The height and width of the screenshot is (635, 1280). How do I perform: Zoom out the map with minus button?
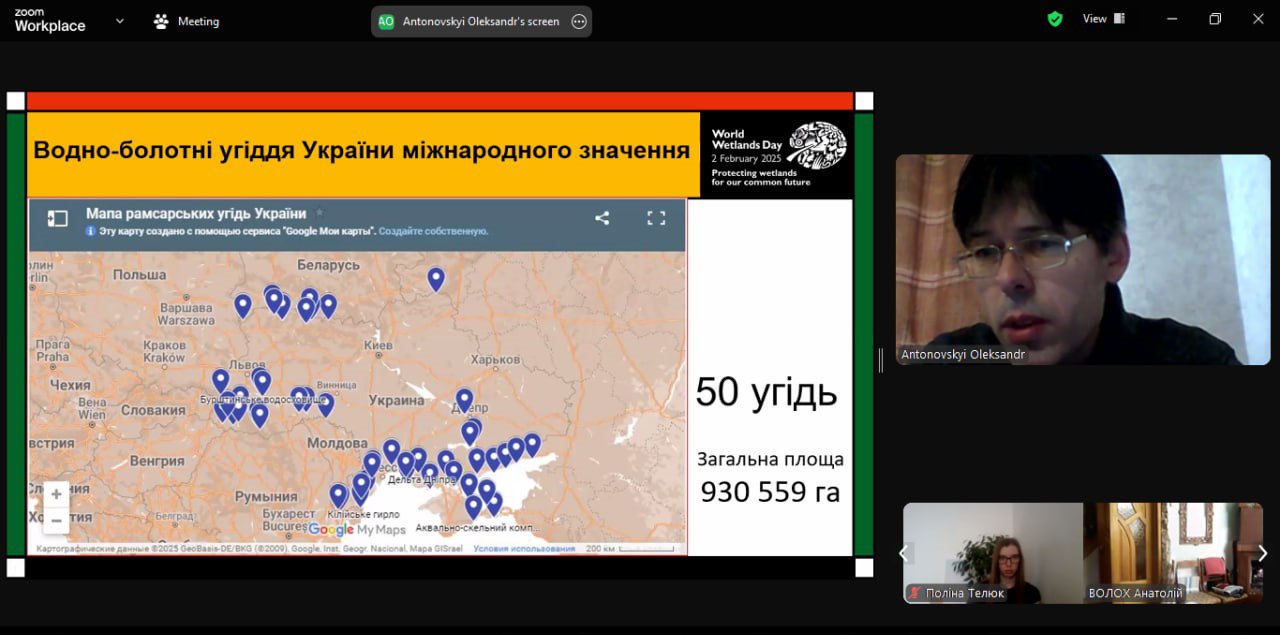click(x=56, y=520)
